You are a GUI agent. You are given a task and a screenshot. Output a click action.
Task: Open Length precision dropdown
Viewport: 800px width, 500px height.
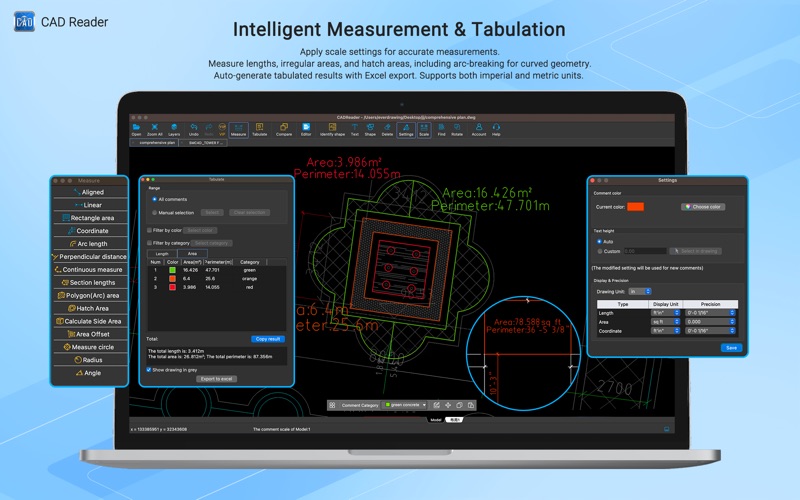tap(711, 313)
